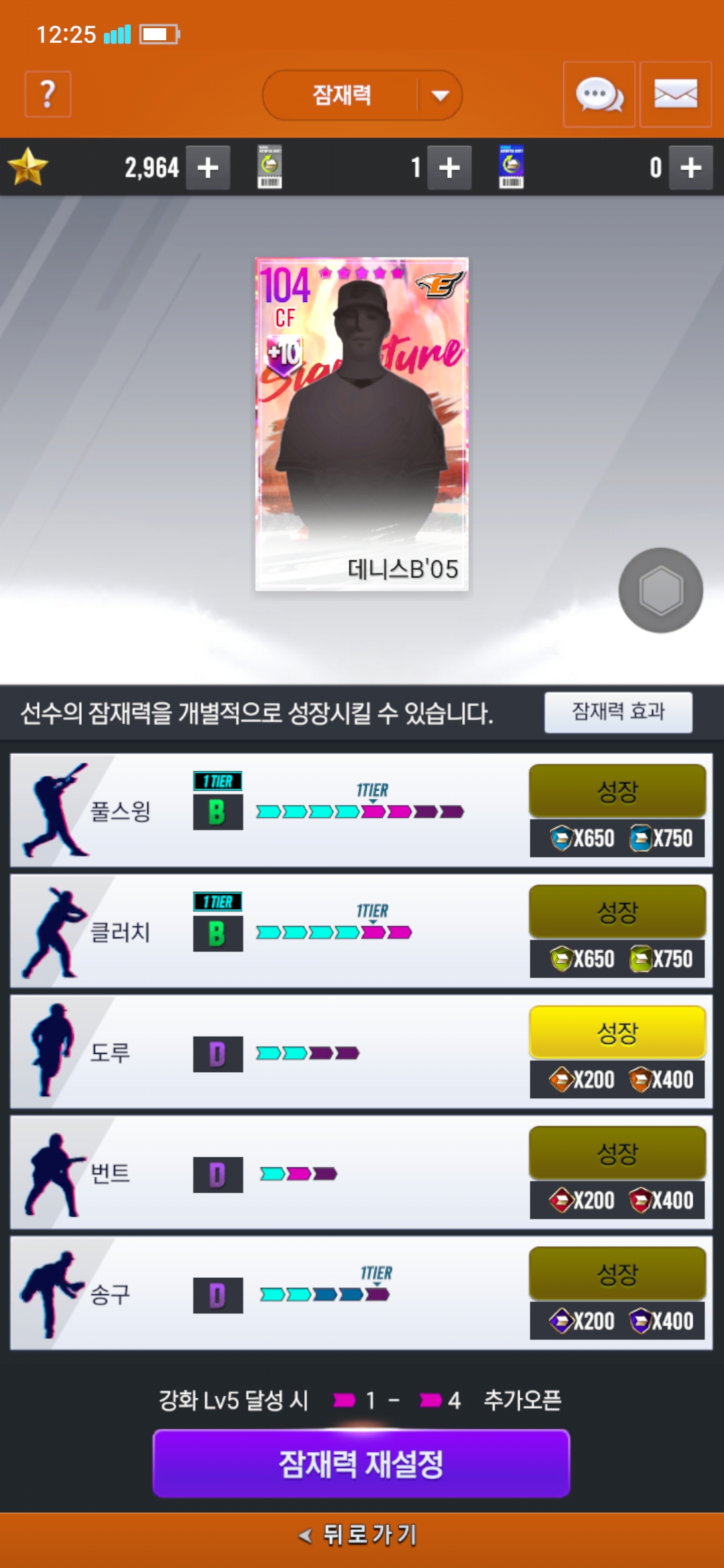Viewport: 724px width, 1568px height.
Task: Grow the 송구 potential with 성장
Action: (617, 1274)
